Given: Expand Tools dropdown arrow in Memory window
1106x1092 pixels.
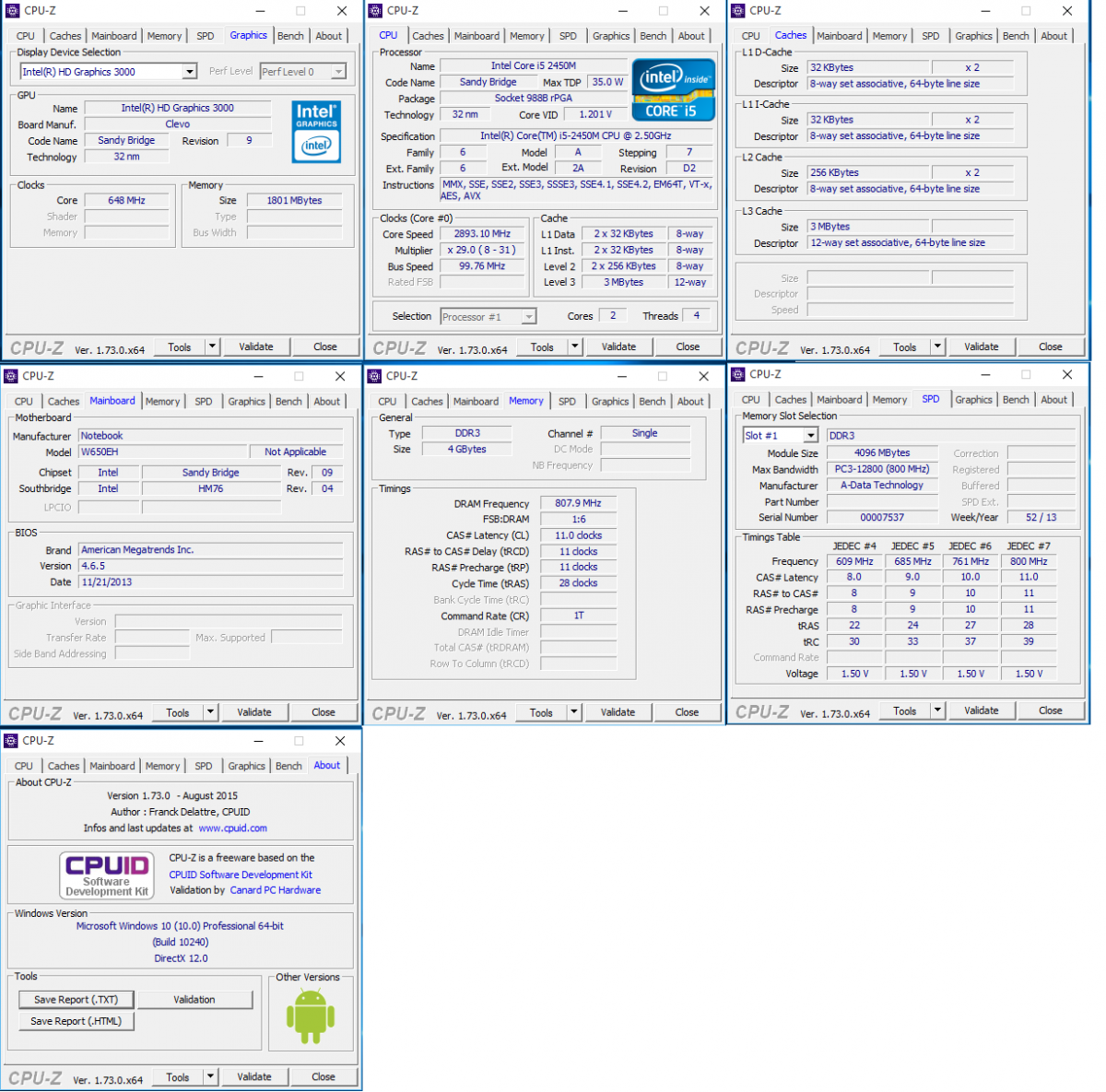Looking at the screenshot, I should pyautogui.click(x=574, y=712).
